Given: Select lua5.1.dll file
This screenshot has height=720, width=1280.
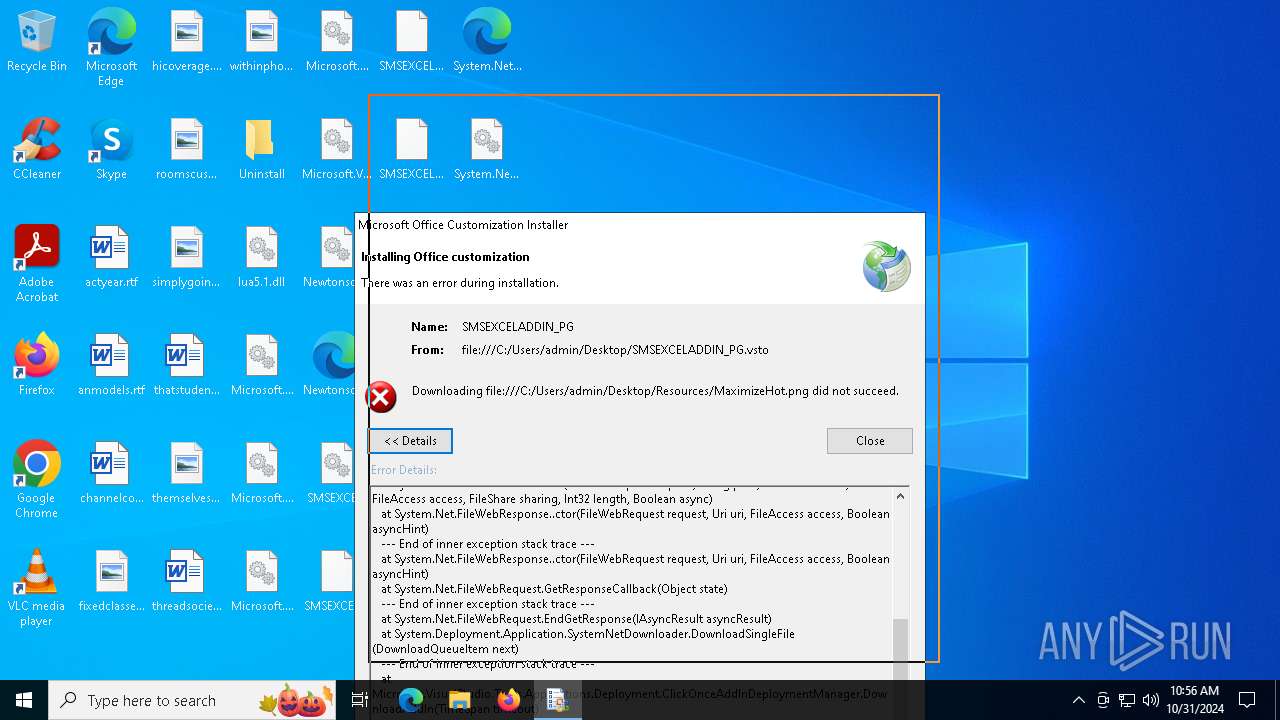Looking at the screenshot, I should (x=261, y=258).
